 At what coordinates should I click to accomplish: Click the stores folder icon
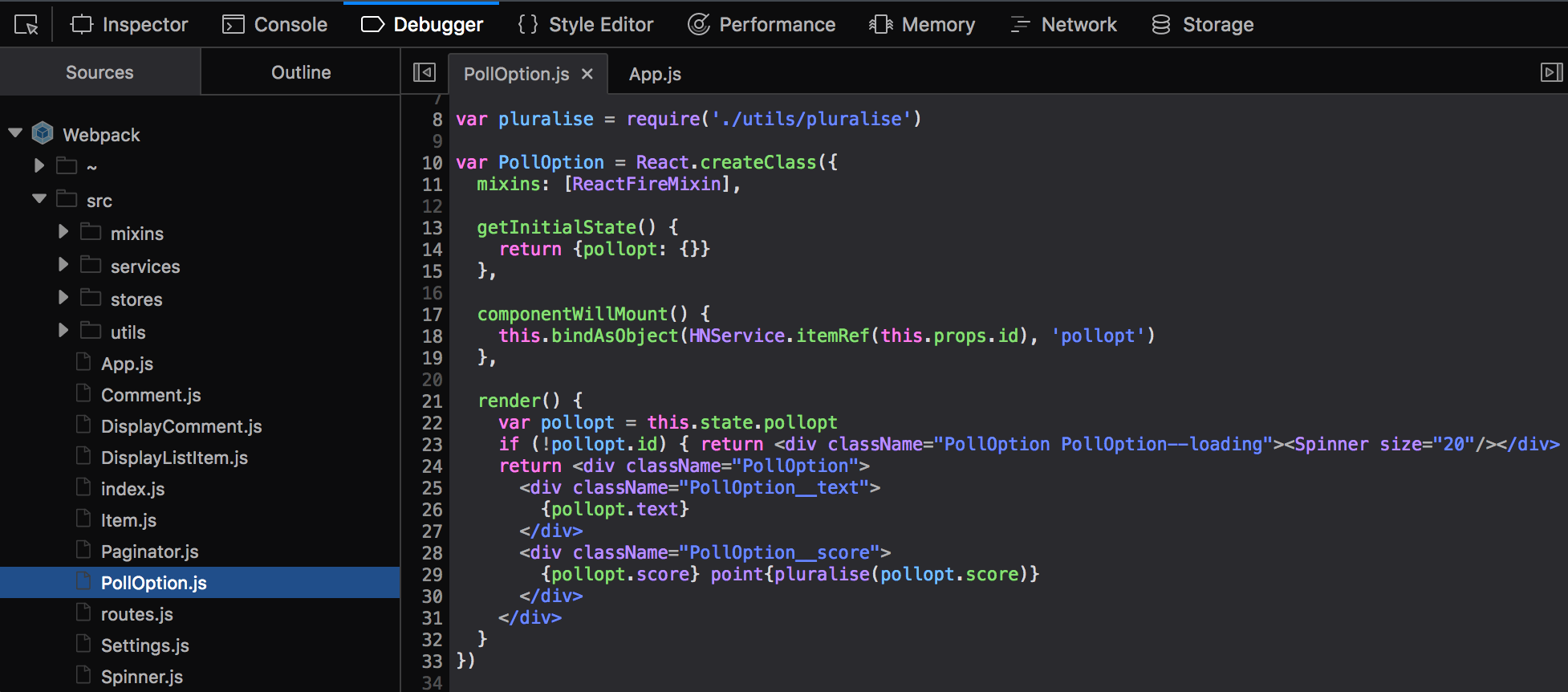pyautogui.click(x=91, y=298)
